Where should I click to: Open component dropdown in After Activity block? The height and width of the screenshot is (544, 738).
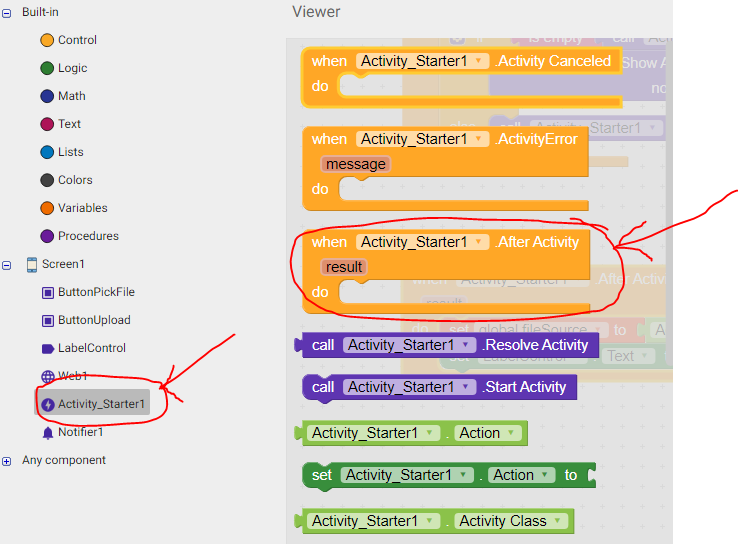(479, 242)
